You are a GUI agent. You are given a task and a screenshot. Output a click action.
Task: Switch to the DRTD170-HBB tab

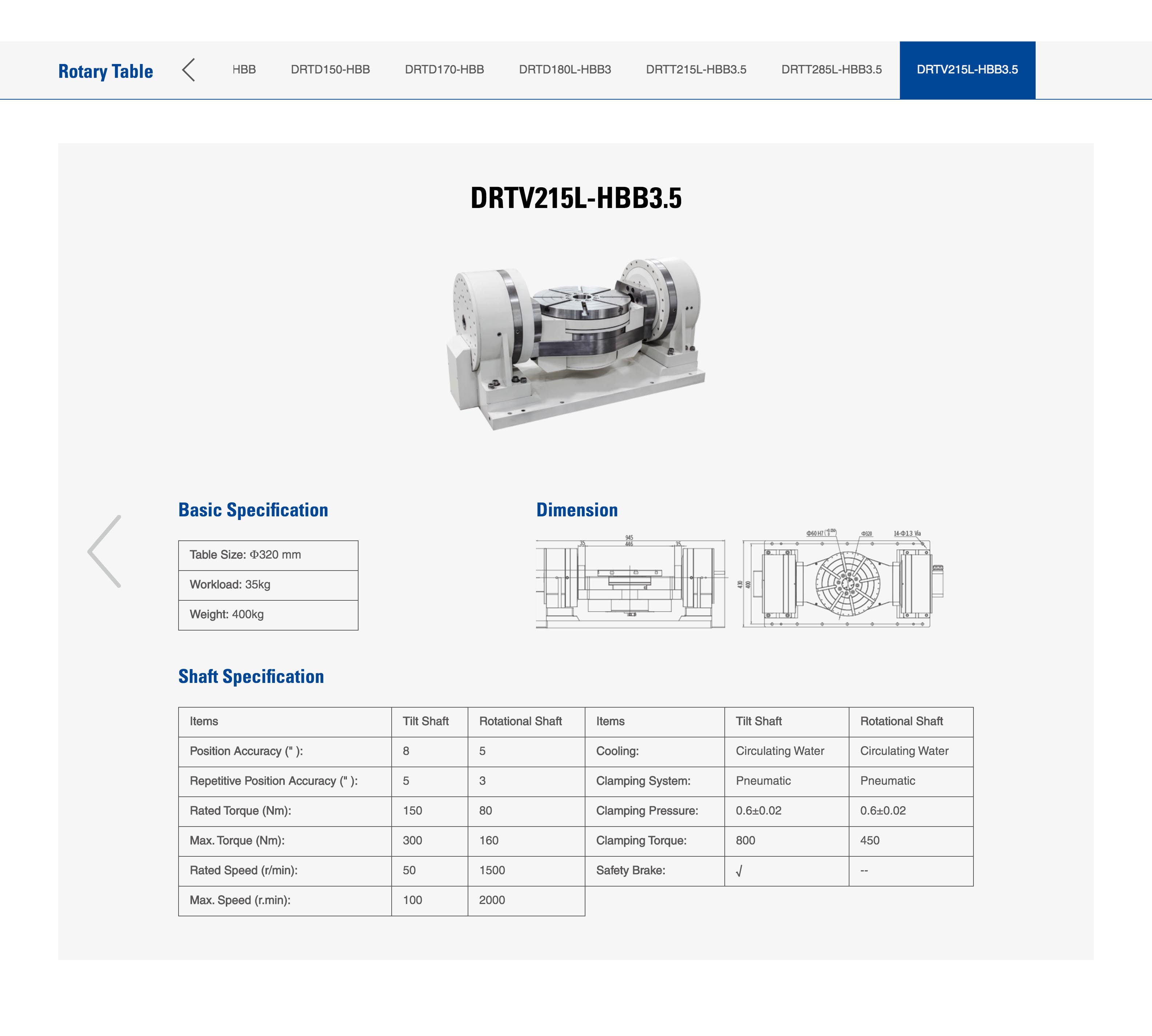444,69
